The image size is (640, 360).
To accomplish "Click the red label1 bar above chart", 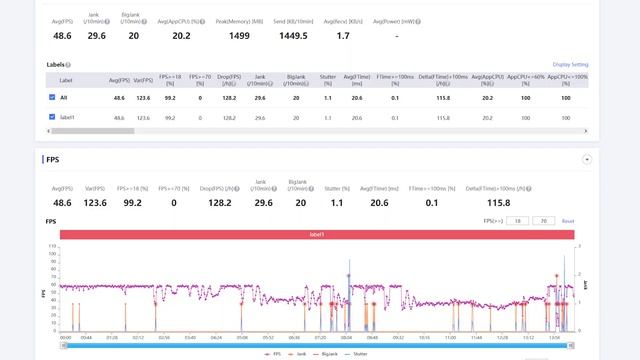I will click(x=317, y=235).
